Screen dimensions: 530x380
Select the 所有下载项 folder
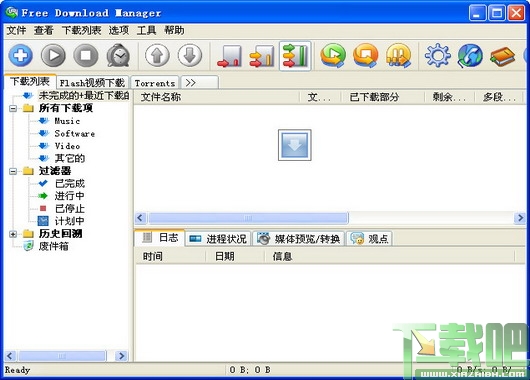tap(66, 108)
